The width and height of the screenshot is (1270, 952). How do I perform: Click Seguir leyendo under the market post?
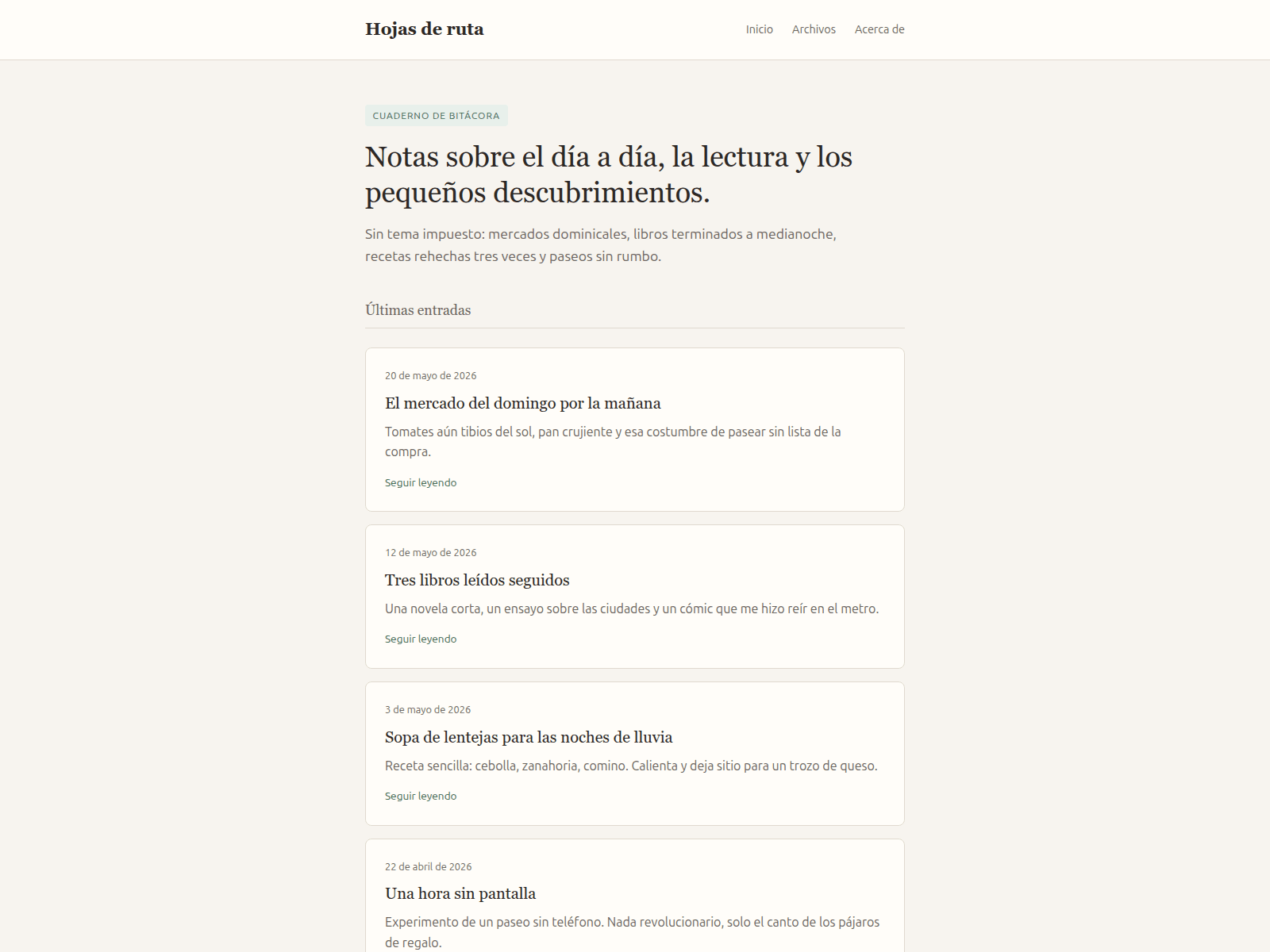[421, 482]
